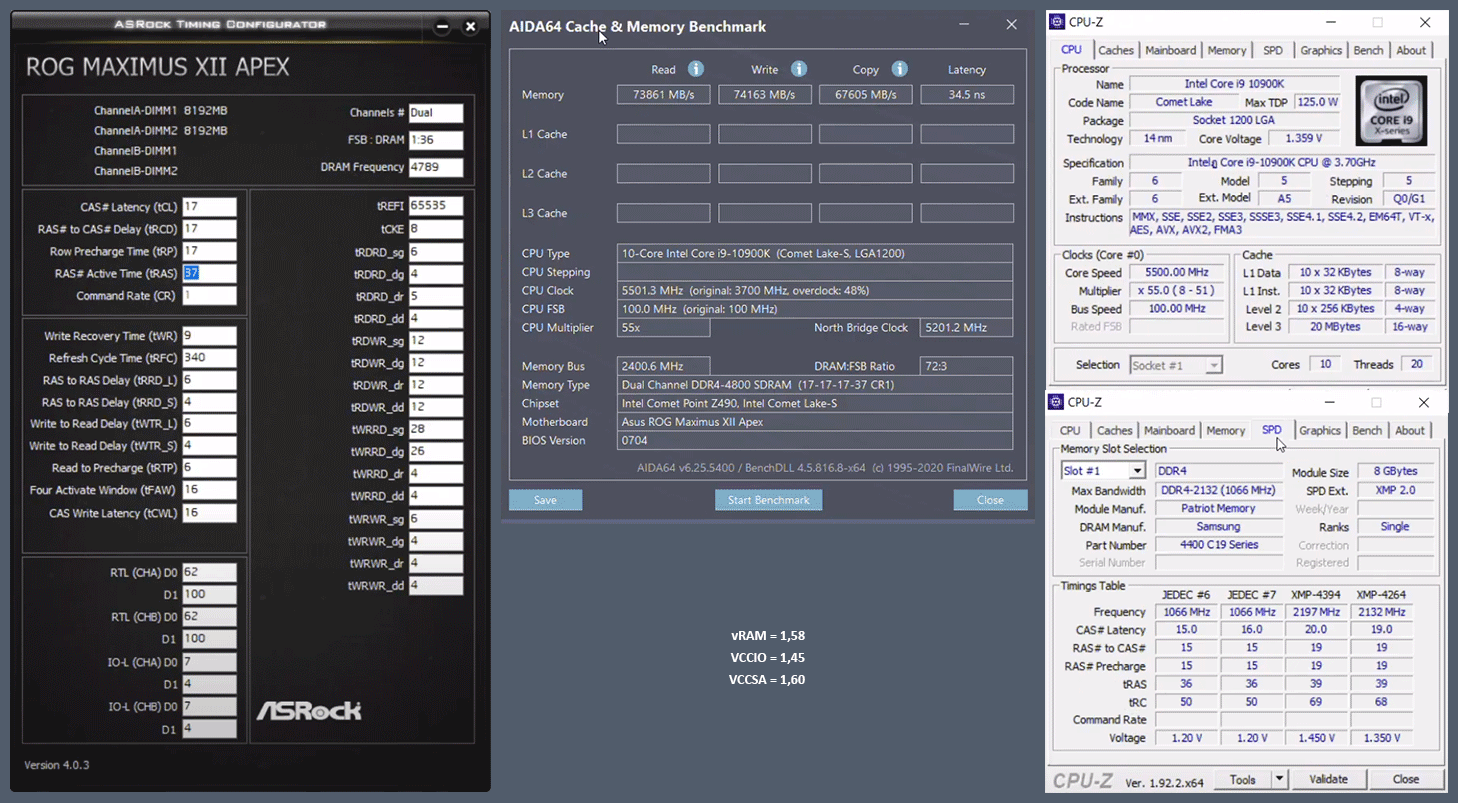Open About tab in CPU-Z SPD window
Screen dimensions: 1458x803
1410,430
